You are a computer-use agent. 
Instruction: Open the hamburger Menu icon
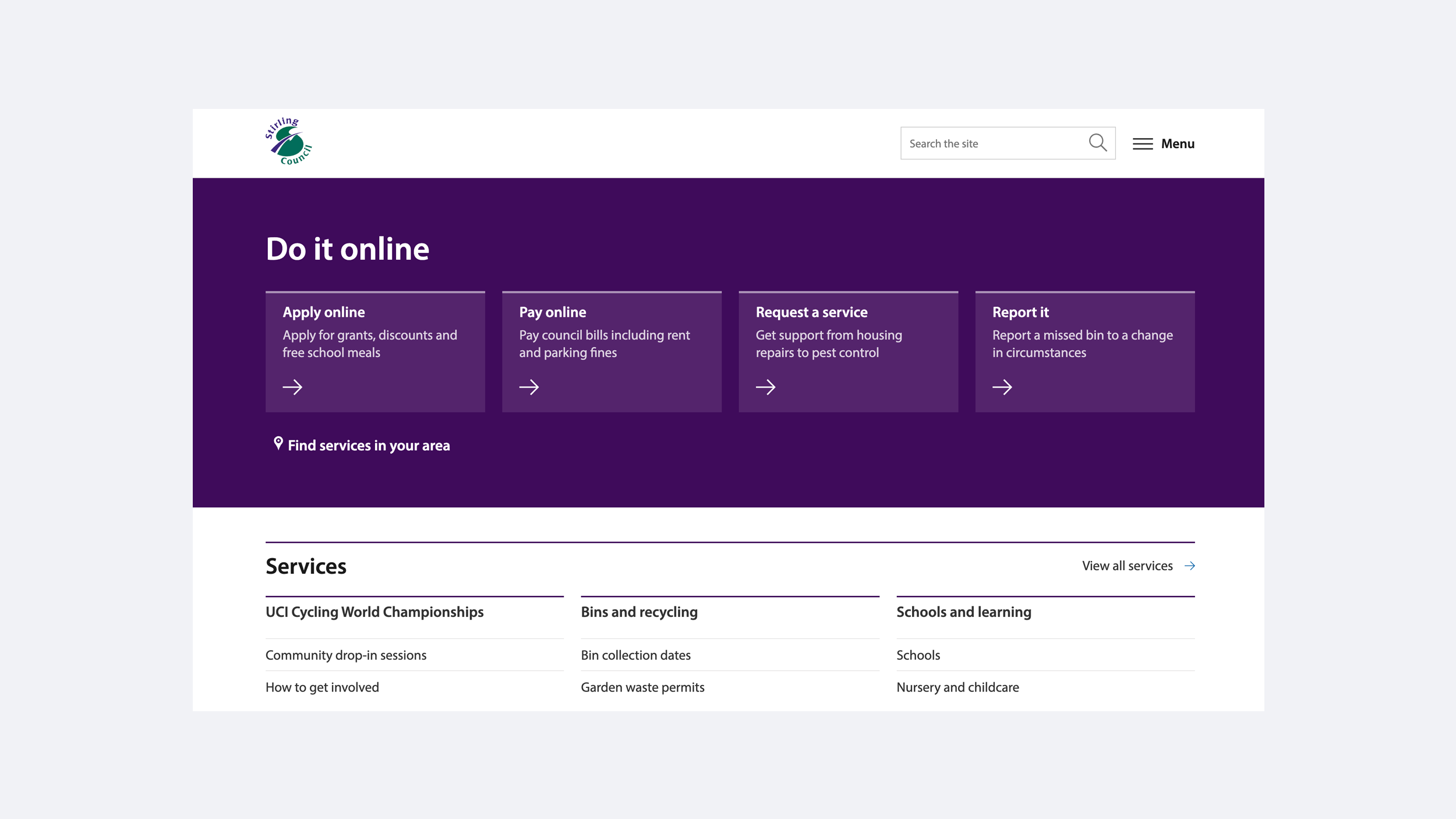point(1143,143)
